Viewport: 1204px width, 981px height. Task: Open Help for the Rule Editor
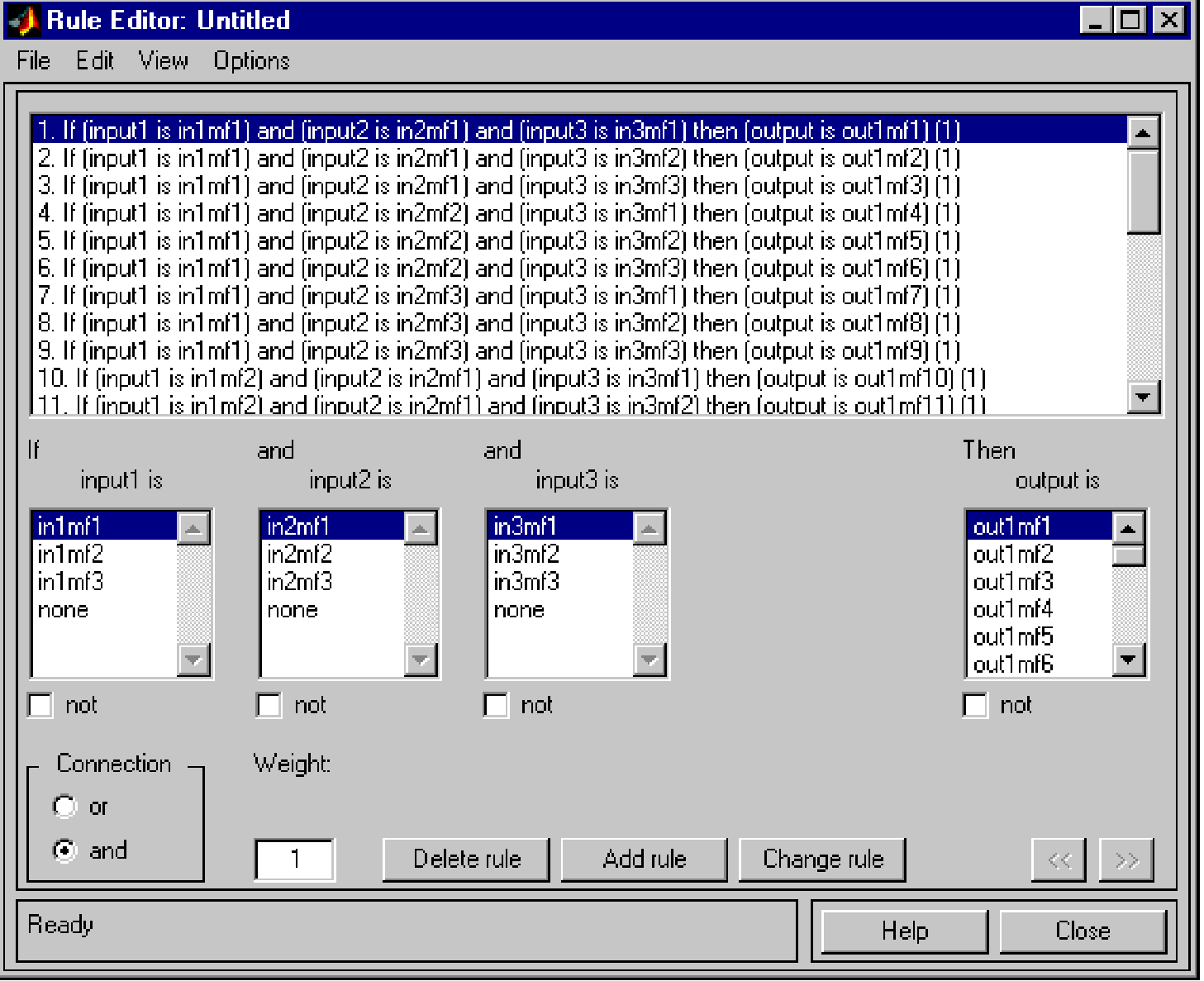click(905, 931)
